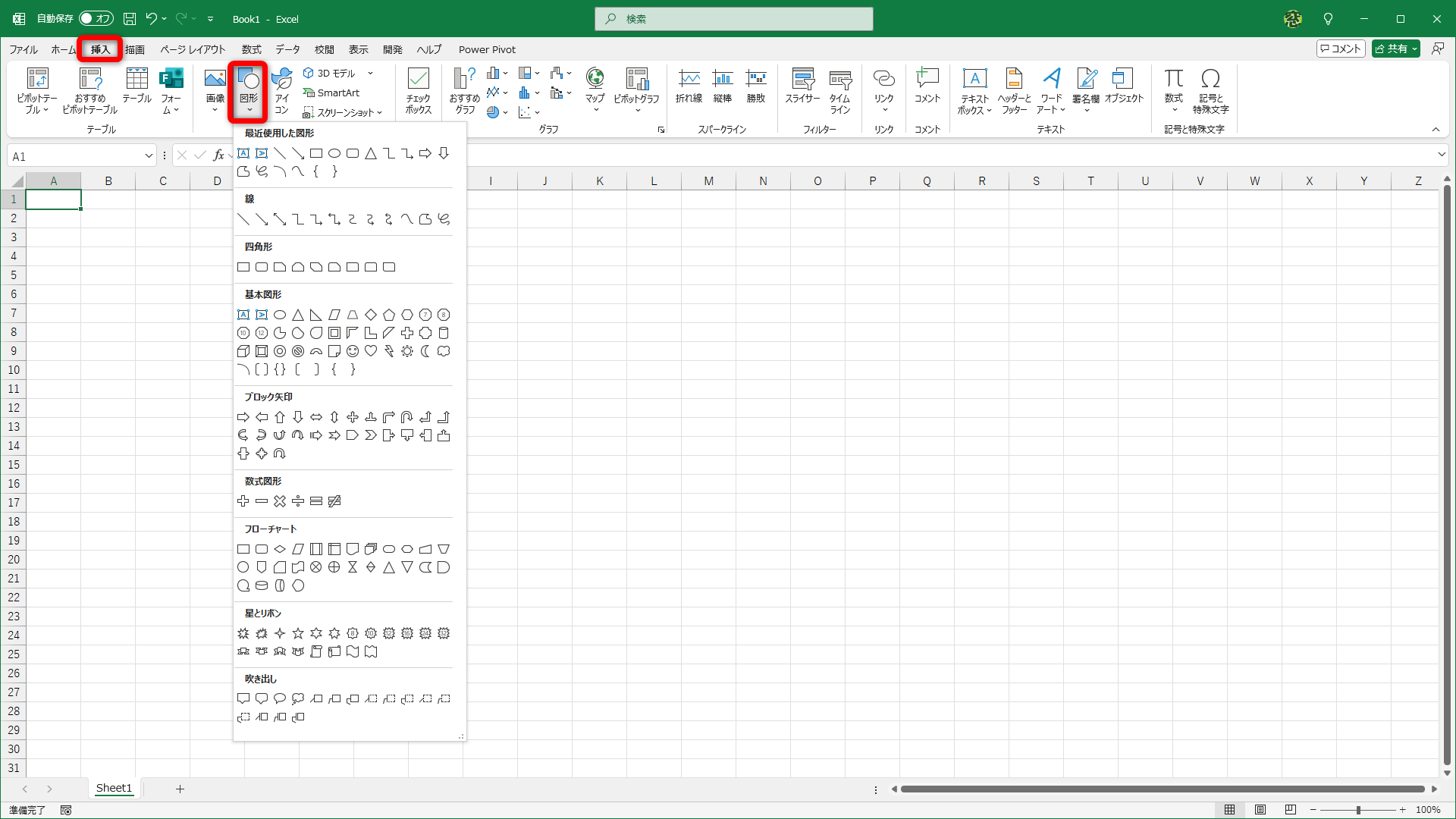
Task: Open the データ ribbon tab
Action: (287, 49)
